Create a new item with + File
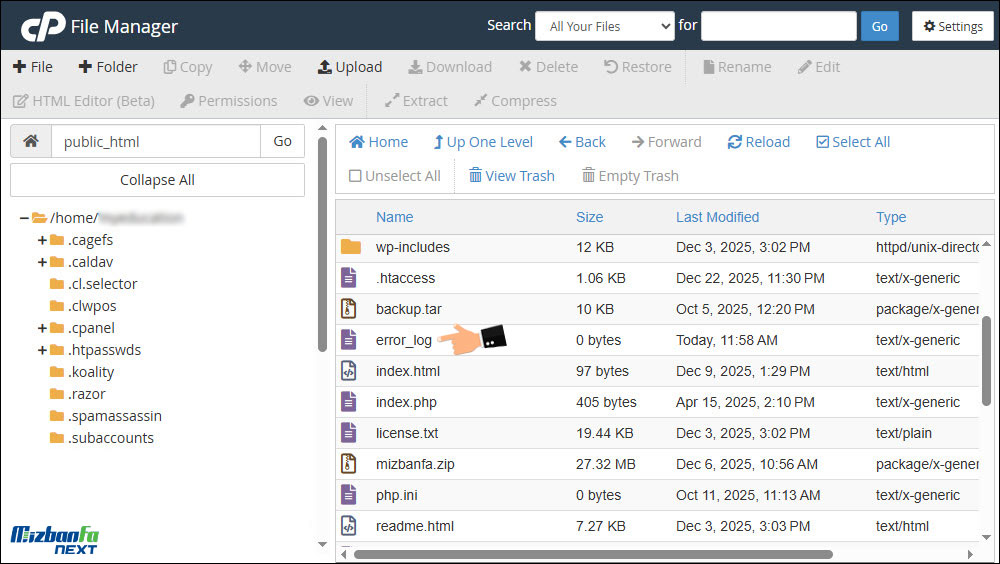 click(32, 67)
